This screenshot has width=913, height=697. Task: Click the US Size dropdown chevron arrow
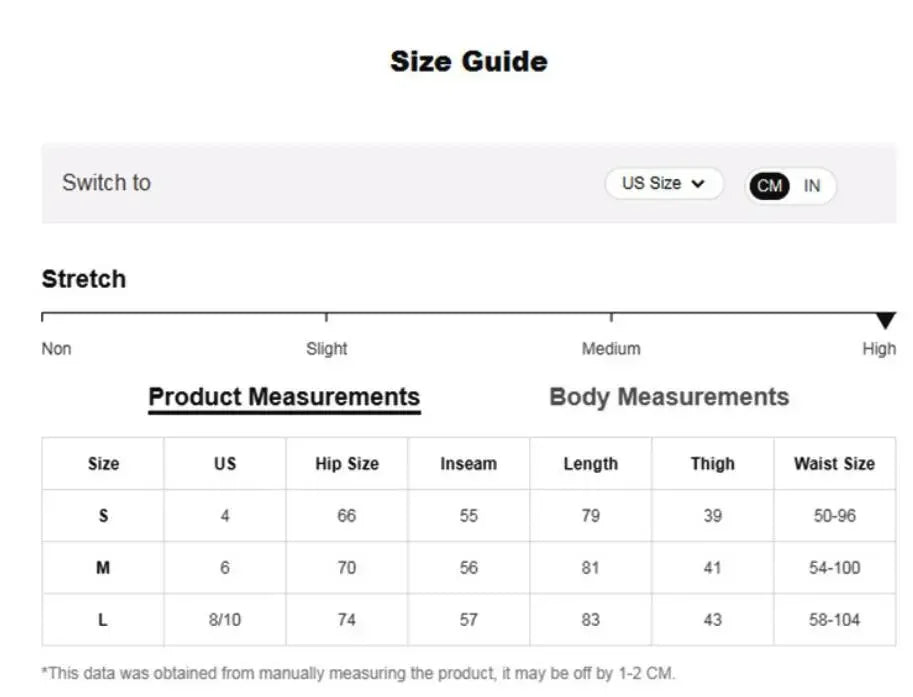tap(698, 184)
